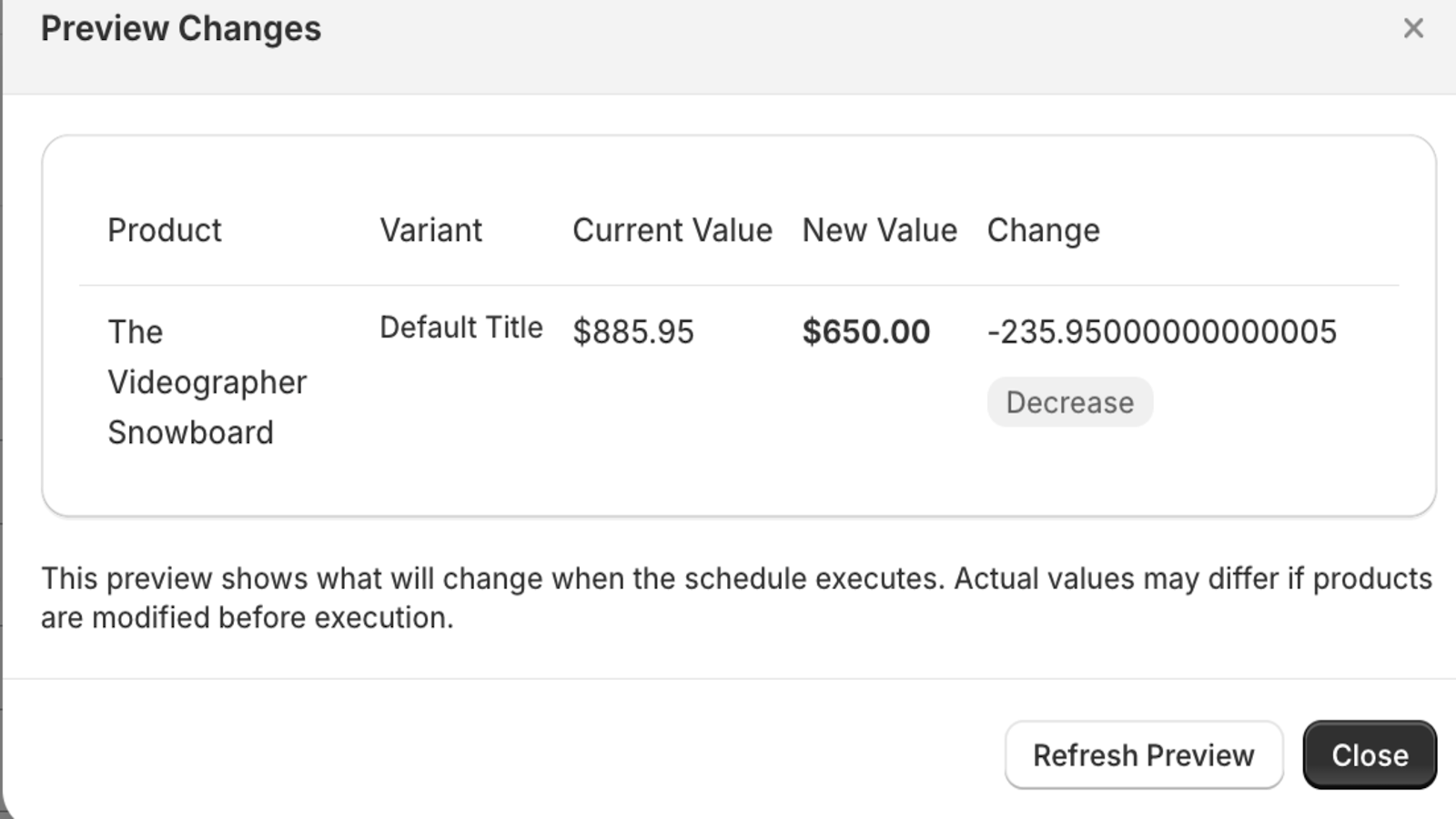Click the Default Title variant cell

coord(460,328)
